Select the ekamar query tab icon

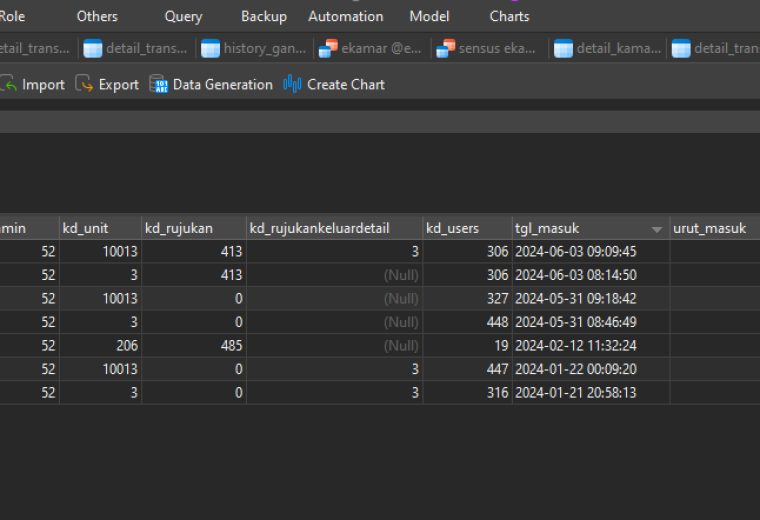[328, 48]
